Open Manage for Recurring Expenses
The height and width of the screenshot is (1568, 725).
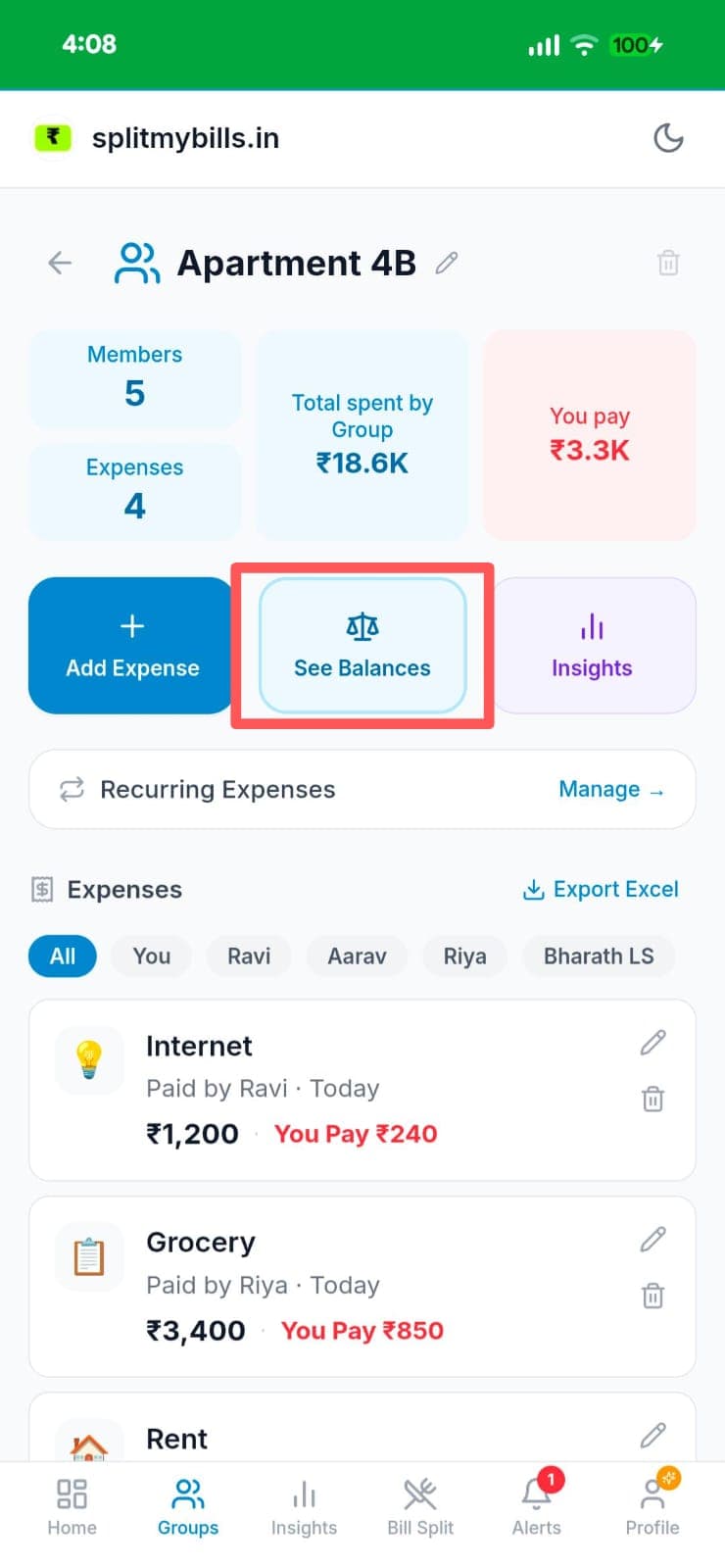tap(612, 789)
